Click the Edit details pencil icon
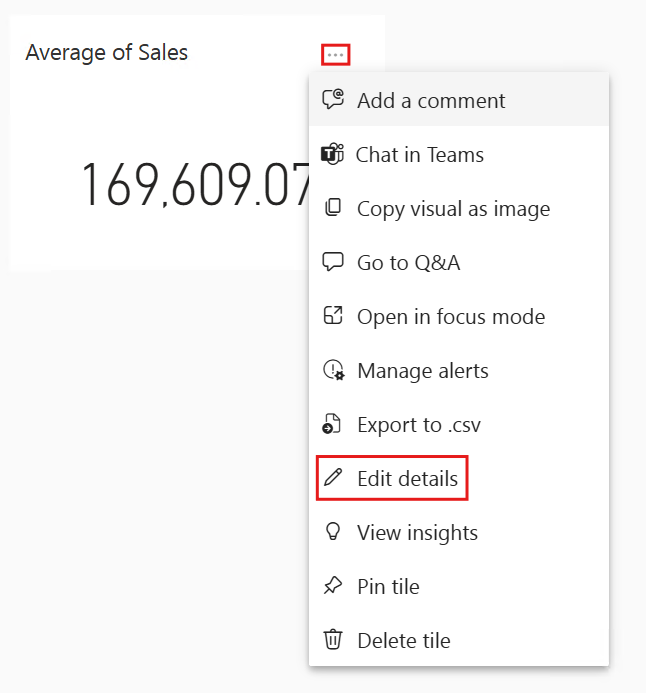Viewport: 646px width, 693px height. coord(333,478)
